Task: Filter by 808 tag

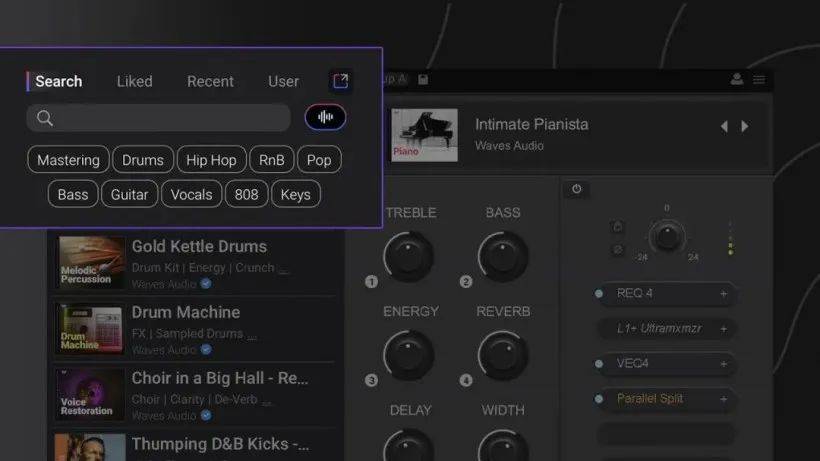Action: coord(246,194)
